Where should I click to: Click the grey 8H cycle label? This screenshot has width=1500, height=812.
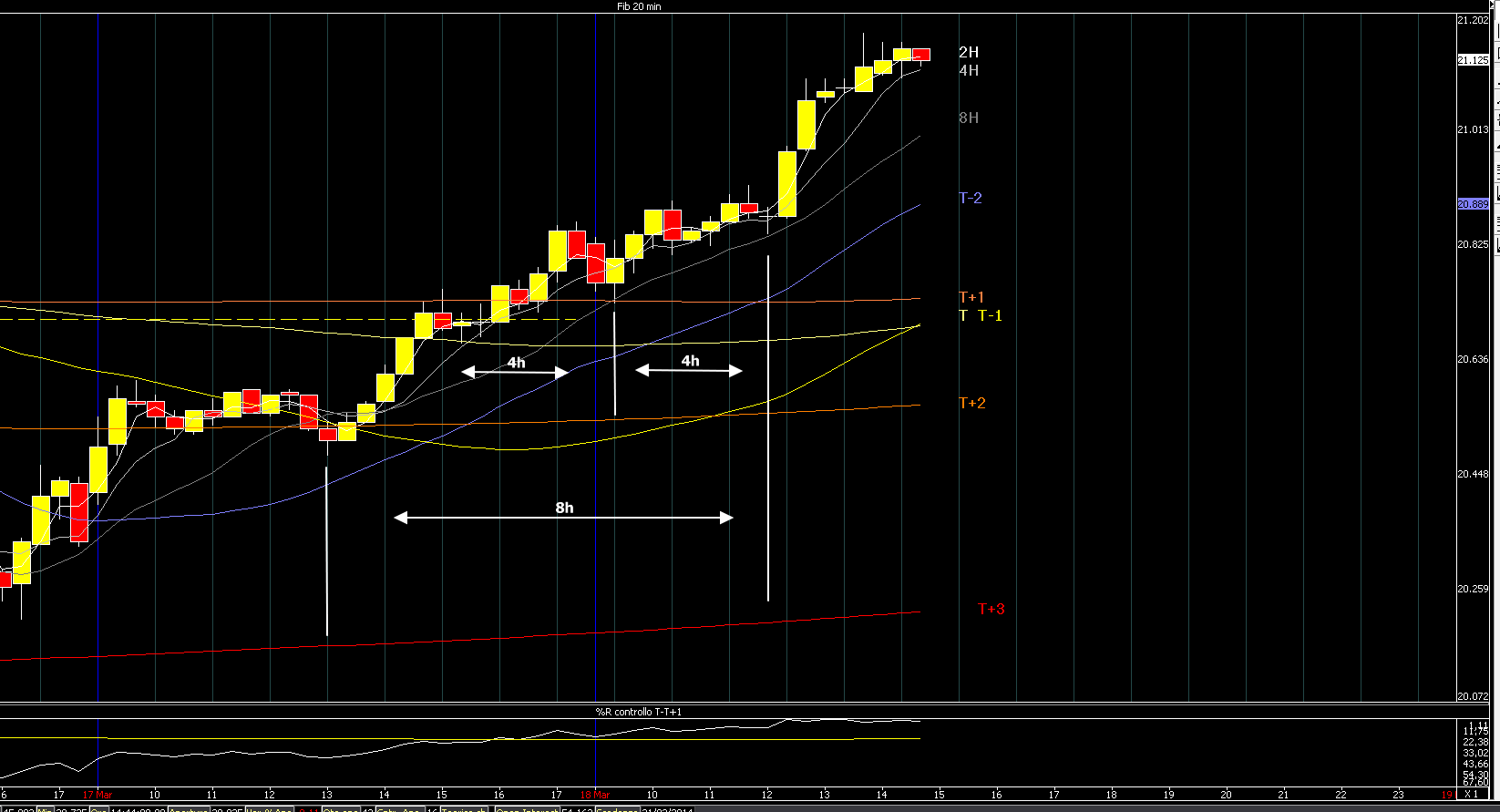(969, 118)
